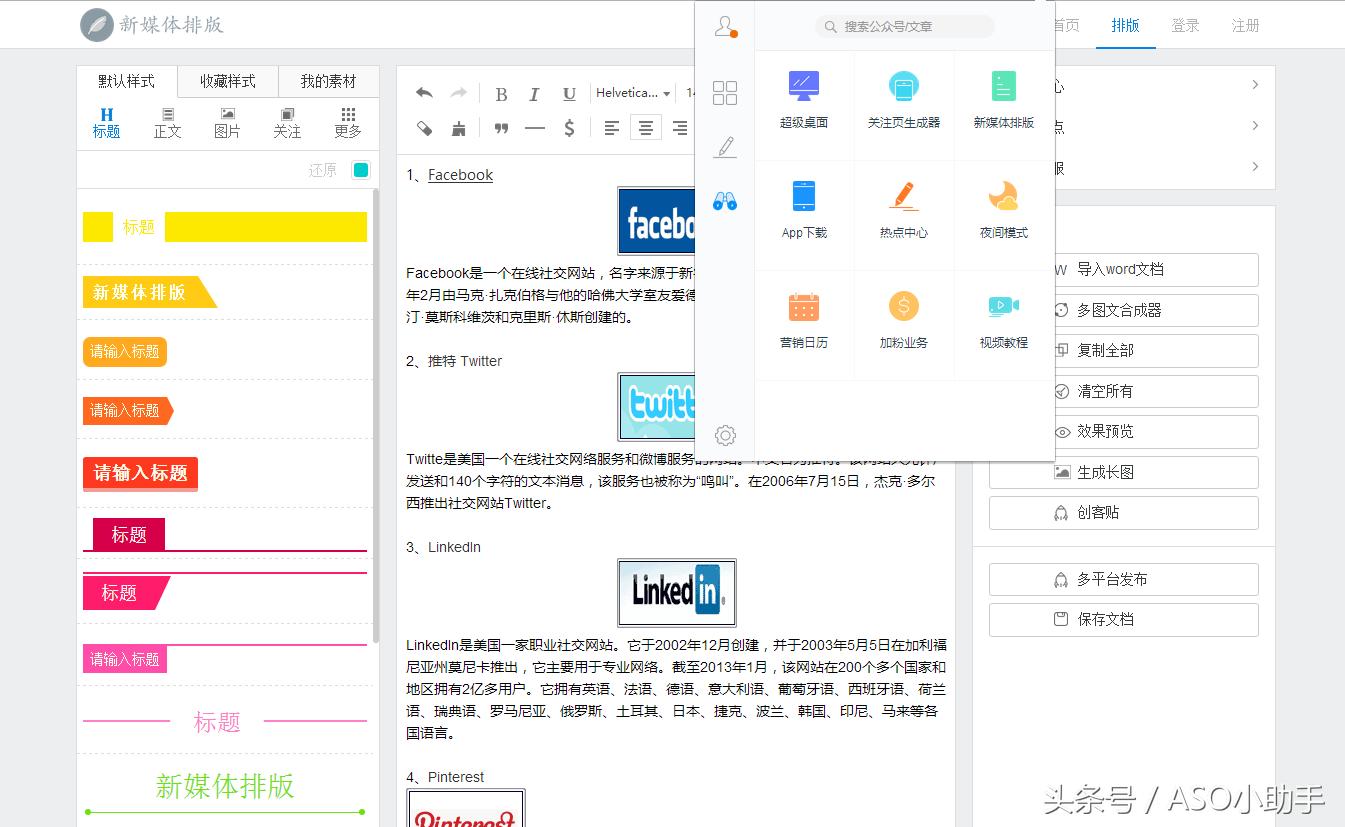The height and width of the screenshot is (827, 1345).
Task: Click the App下载 download icon
Action: (803, 212)
